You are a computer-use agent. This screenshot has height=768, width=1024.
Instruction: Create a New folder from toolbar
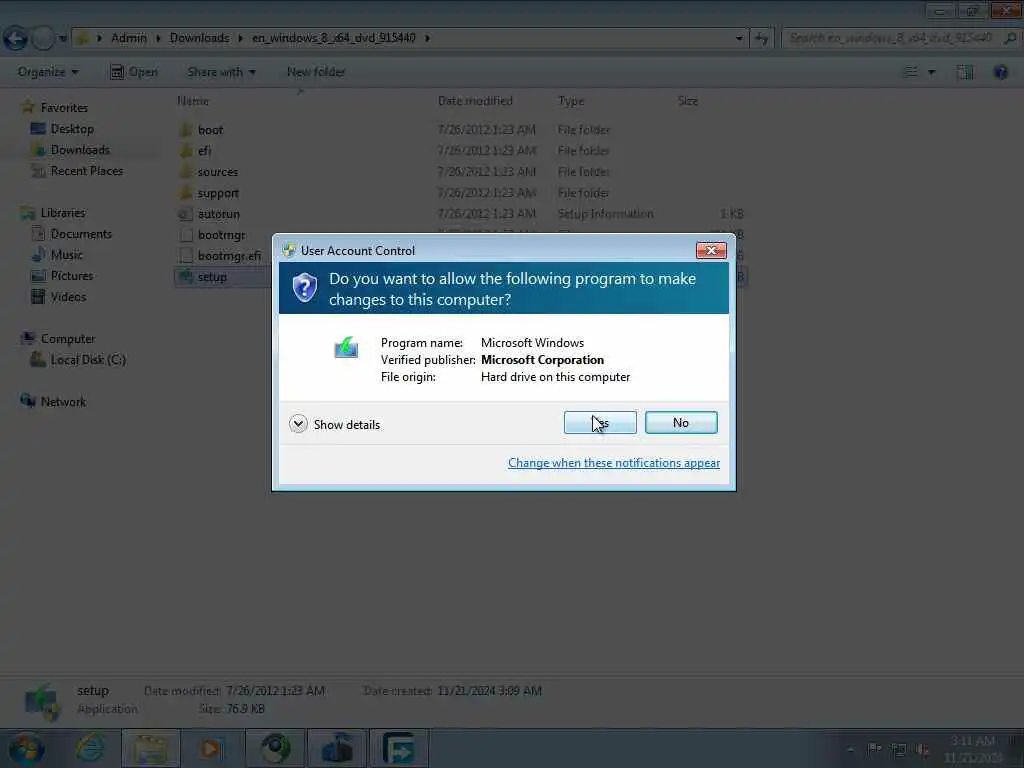(x=316, y=72)
